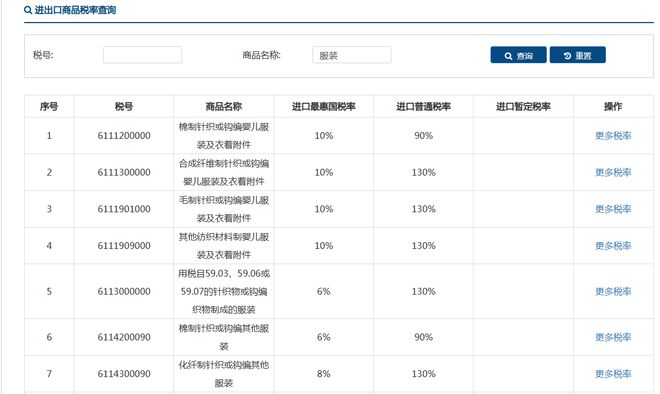Click the 序号 column header

point(49,106)
